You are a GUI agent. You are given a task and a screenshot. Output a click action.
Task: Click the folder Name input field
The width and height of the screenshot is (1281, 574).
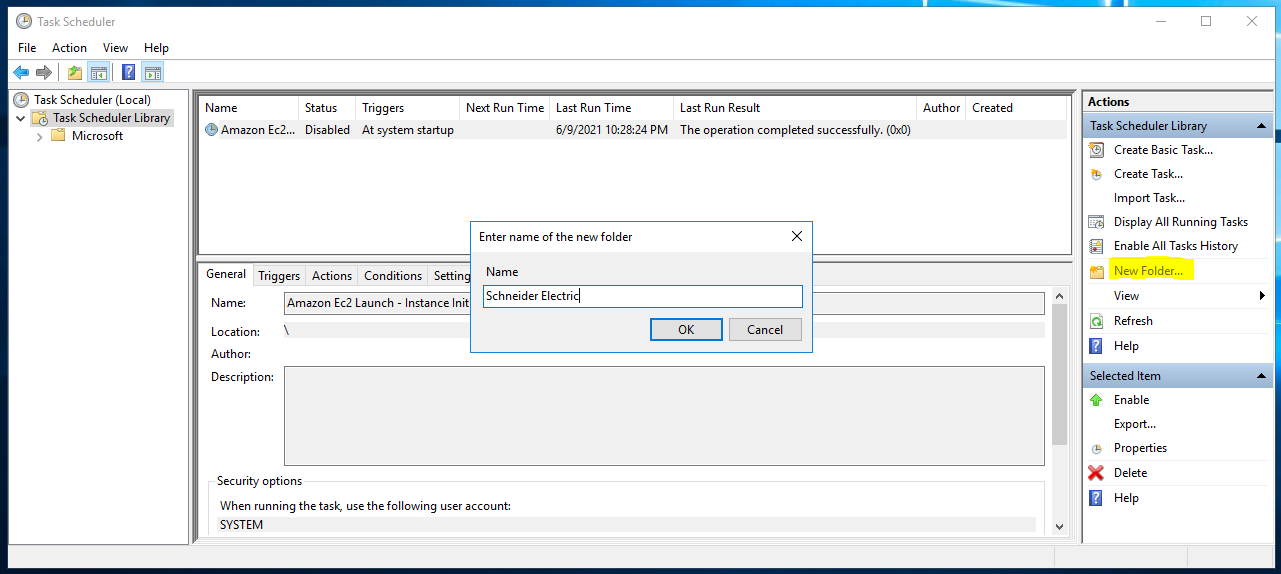tap(643, 296)
